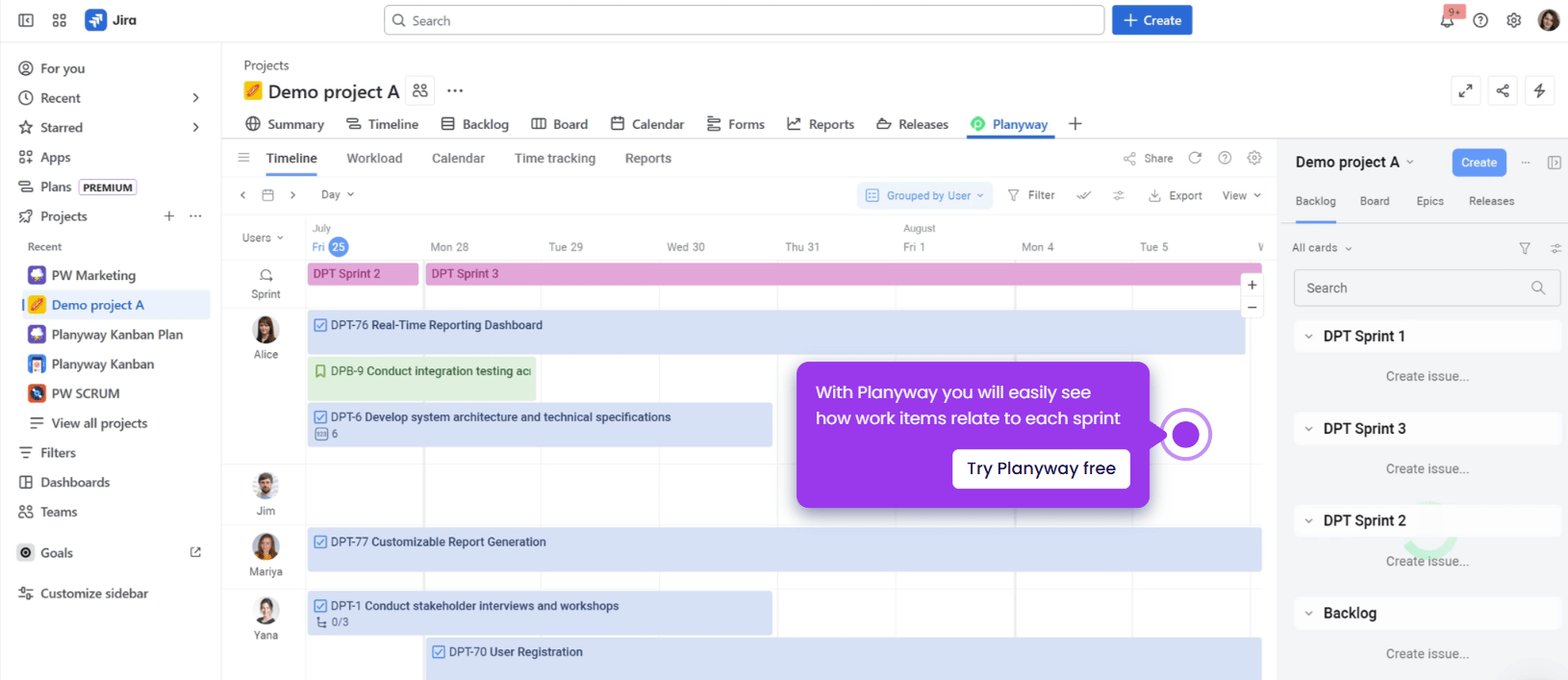Open the Planyway hamburger menu icon
Viewport: 1568px width, 680px height.
pyautogui.click(x=243, y=158)
